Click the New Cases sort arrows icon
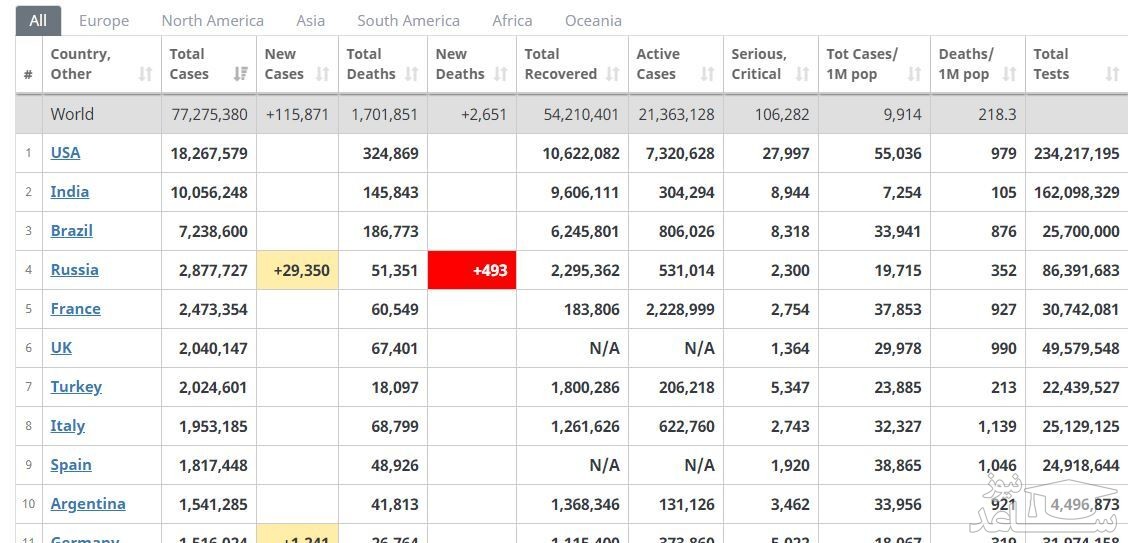This screenshot has height=543, width=1128. (x=322, y=74)
